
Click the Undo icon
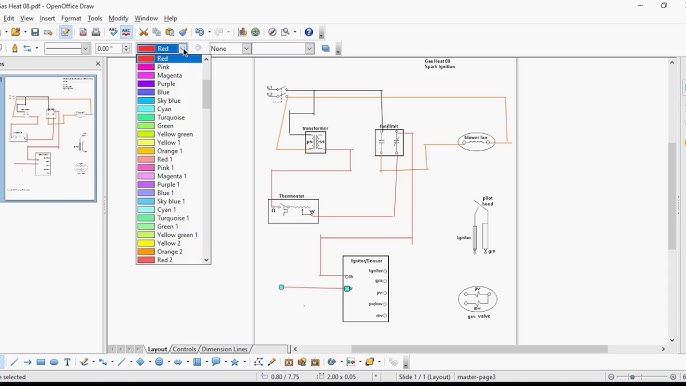[x=200, y=32]
